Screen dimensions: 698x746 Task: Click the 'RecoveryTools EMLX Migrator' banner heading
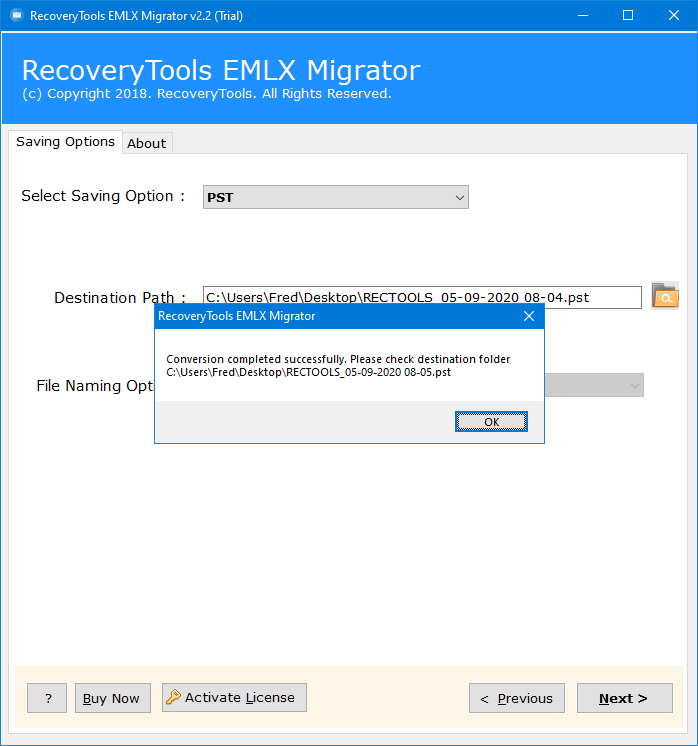pos(221,70)
